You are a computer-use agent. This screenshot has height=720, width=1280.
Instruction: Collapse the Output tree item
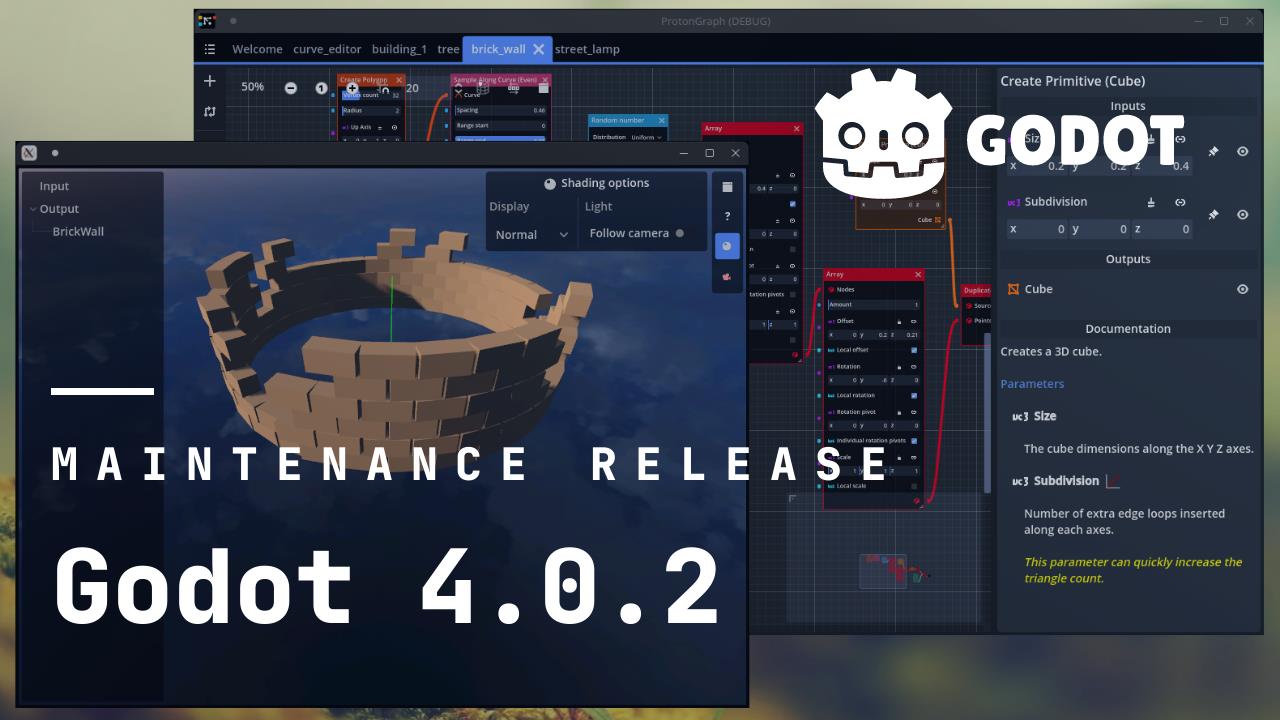[33, 208]
